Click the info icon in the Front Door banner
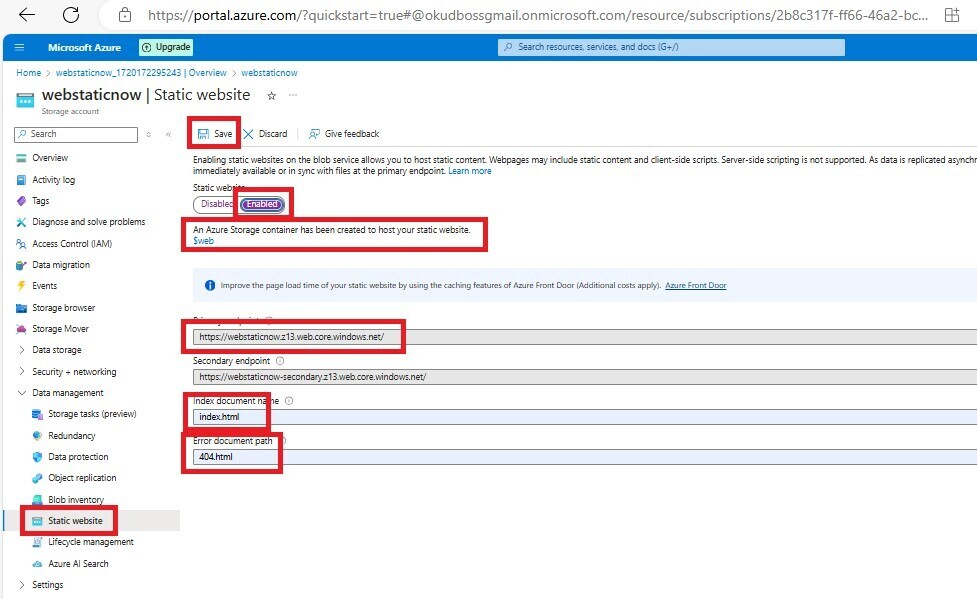The width and height of the screenshot is (977, 599). tap(210, 285)
